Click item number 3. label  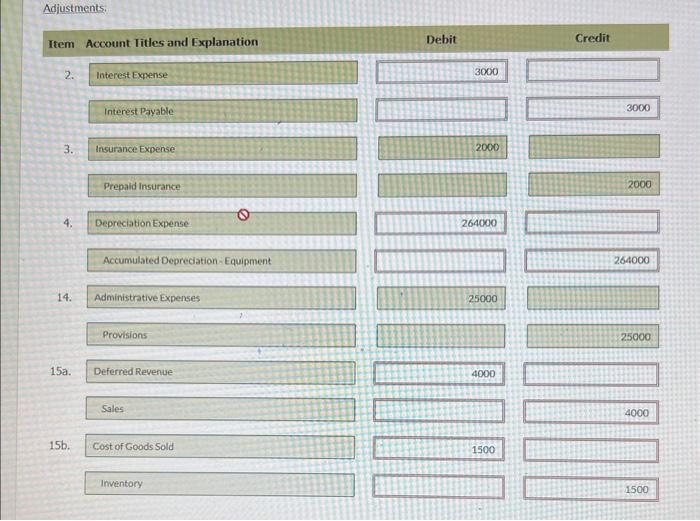click(x=68, y=149)
